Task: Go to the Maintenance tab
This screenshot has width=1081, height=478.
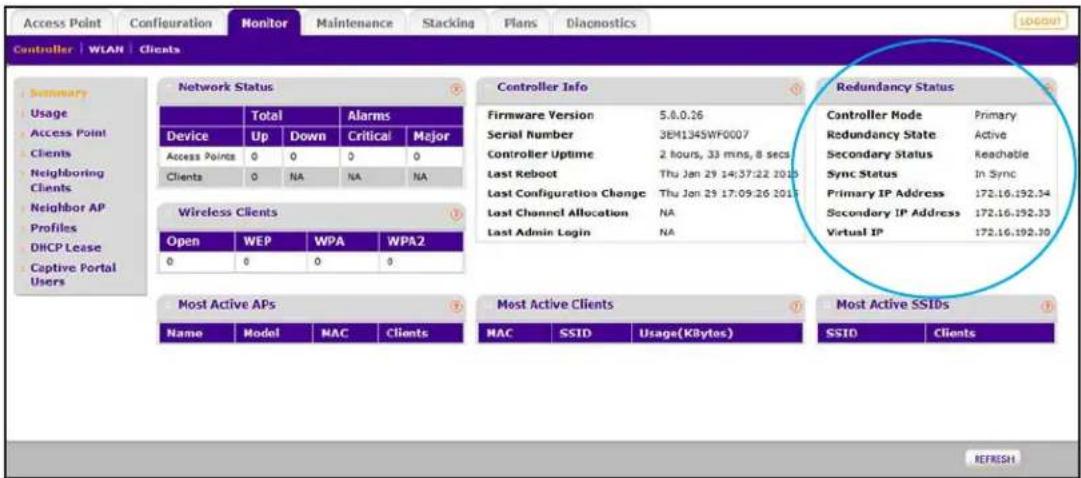Action: click(x=354, y=23)
